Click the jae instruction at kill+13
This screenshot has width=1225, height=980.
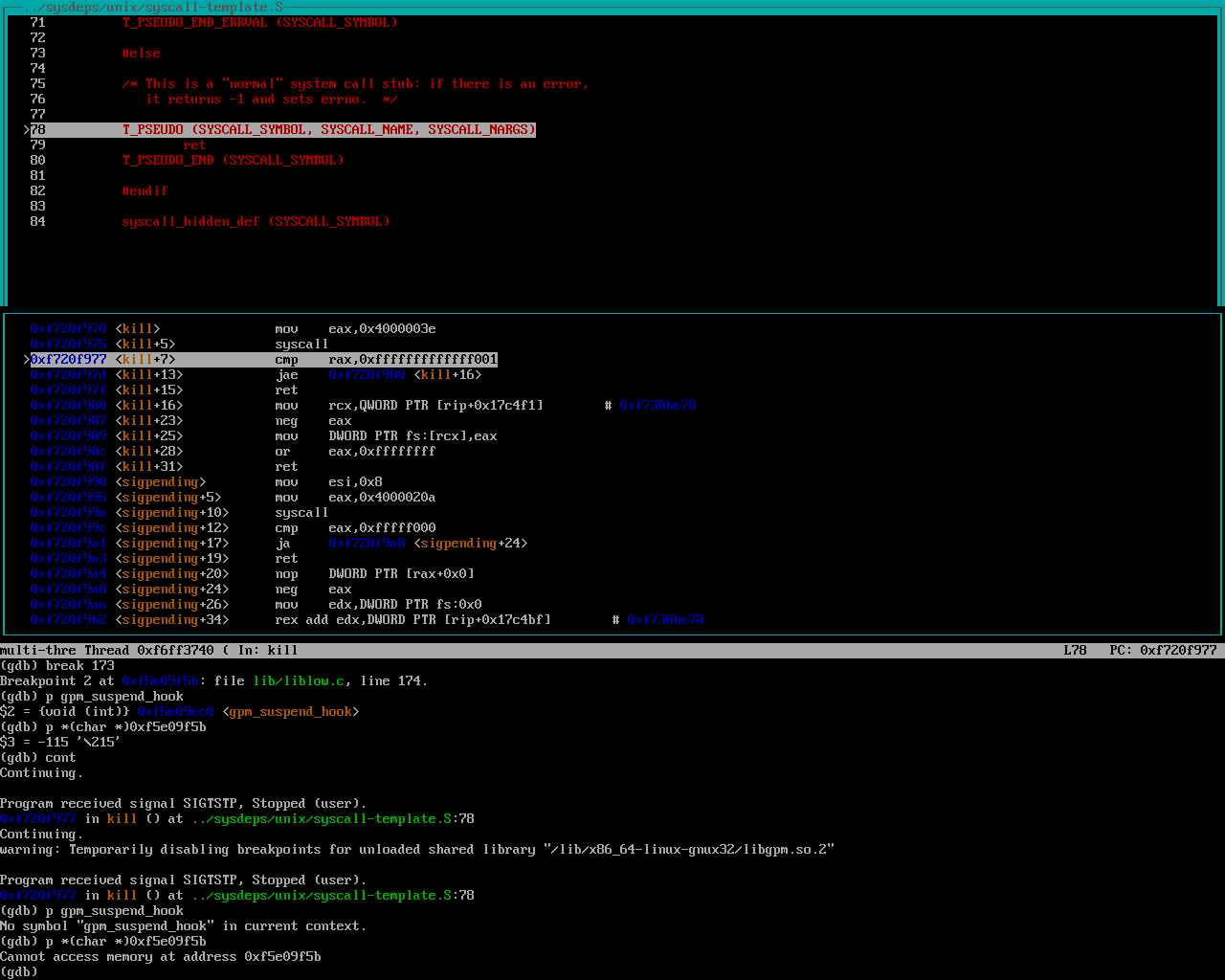point(286,374)
